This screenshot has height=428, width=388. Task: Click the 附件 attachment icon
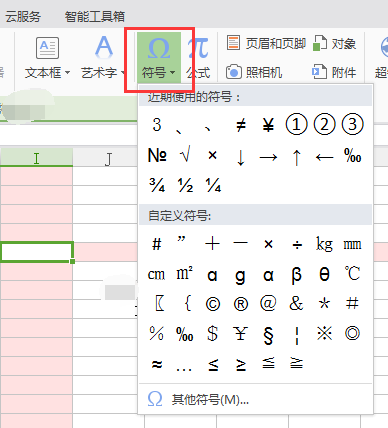319,72
